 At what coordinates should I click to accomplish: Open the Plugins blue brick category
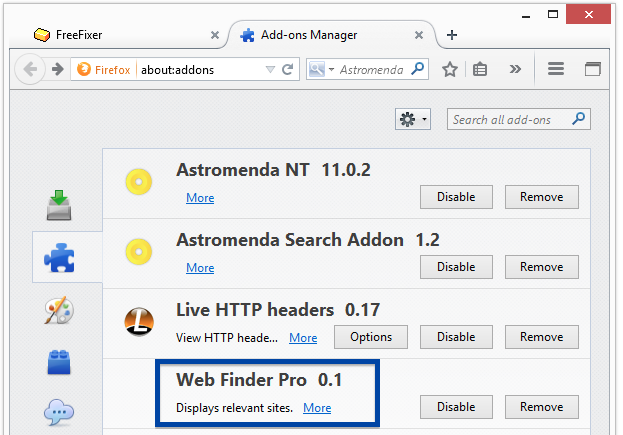59,362
